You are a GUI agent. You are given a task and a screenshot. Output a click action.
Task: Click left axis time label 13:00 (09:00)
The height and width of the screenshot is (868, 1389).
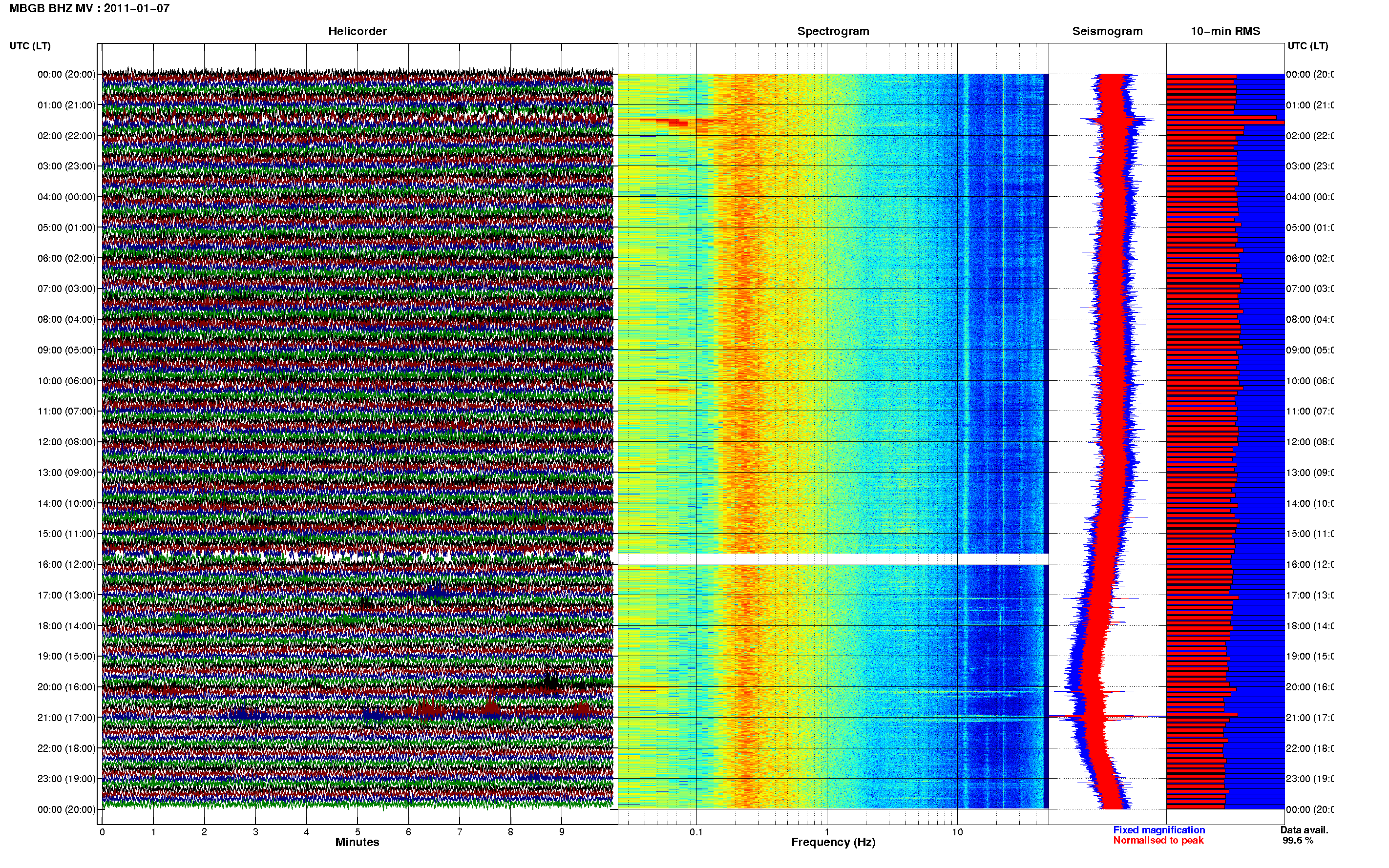pos(66,473)
